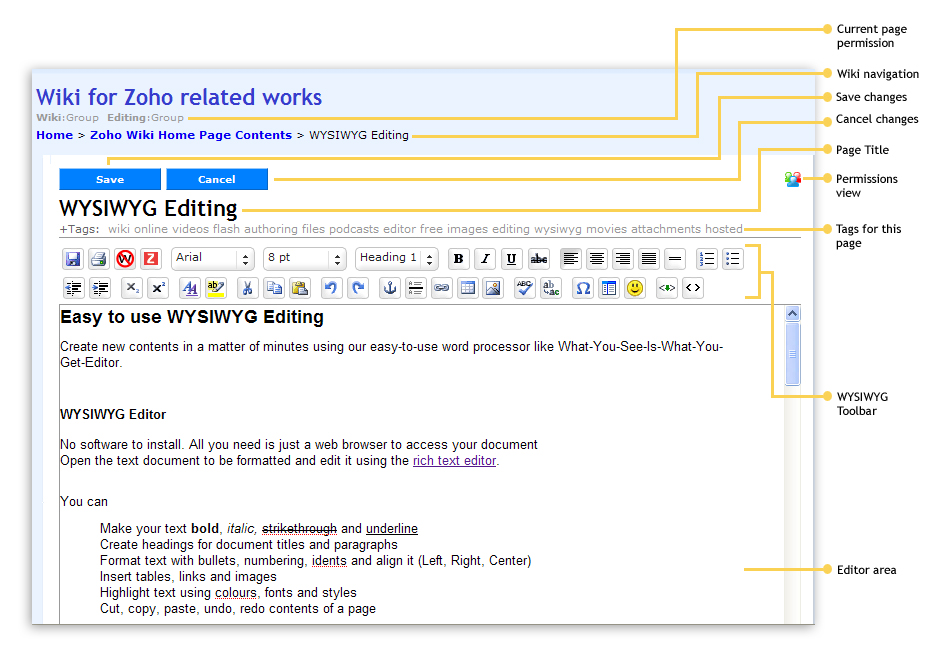Viewport: 950px width, 656px height.
Task: Click the icon right of the anchor
Action: coord(416,288)
